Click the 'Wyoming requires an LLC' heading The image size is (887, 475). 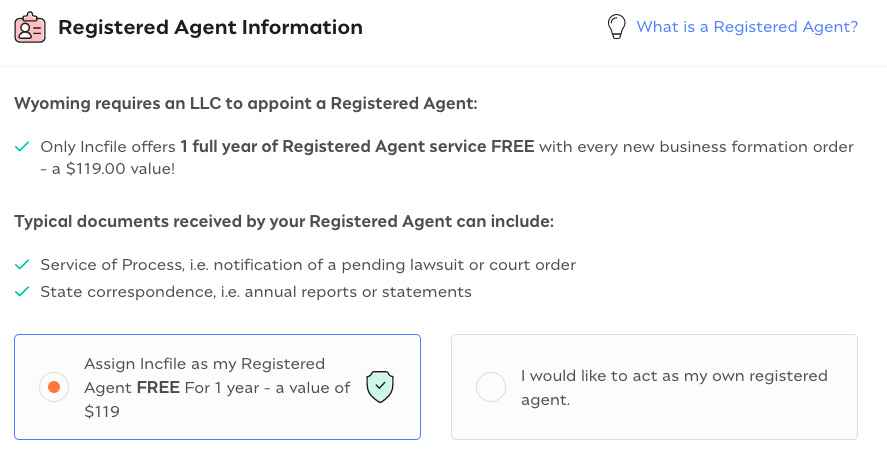pos(246,103)
